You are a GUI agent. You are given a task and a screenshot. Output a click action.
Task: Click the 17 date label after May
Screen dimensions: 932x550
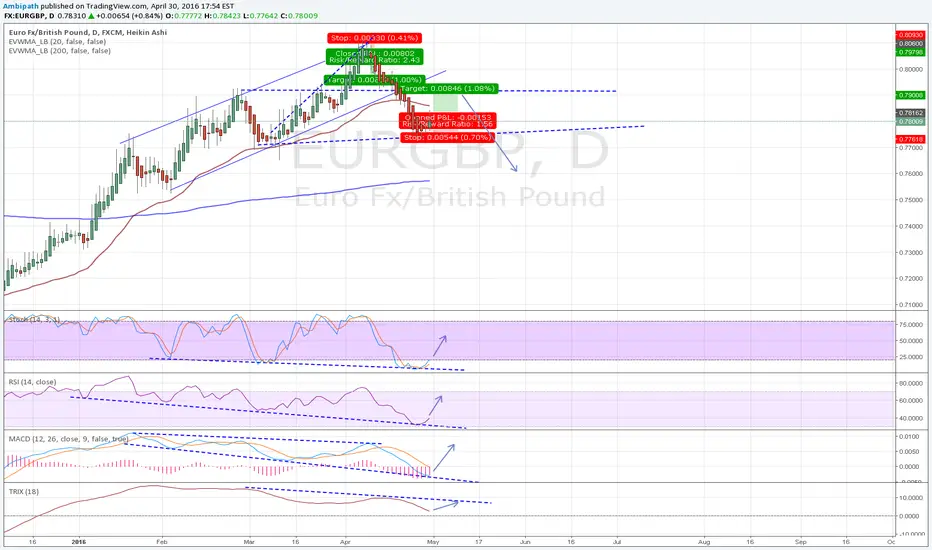[478, 542]
